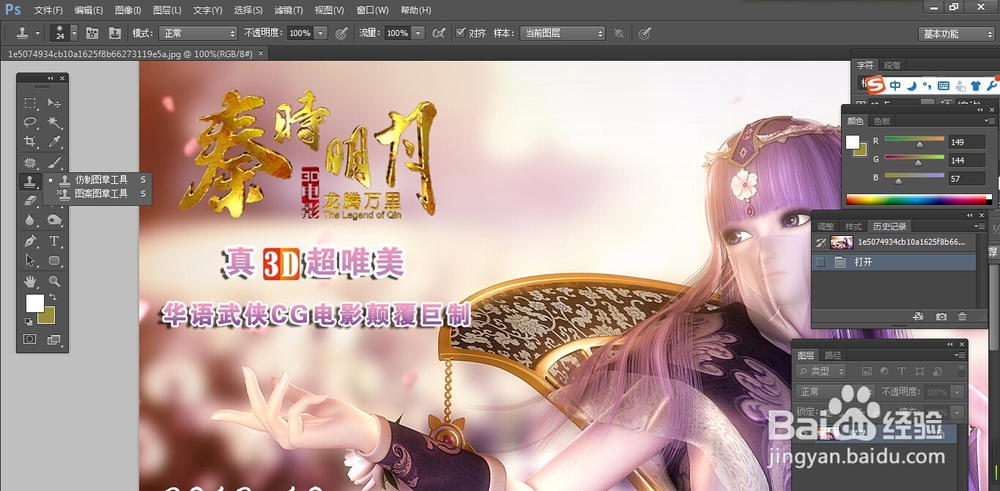
Task: Choose 图案图章工具 from flyout
Action: tap(102, 193)
